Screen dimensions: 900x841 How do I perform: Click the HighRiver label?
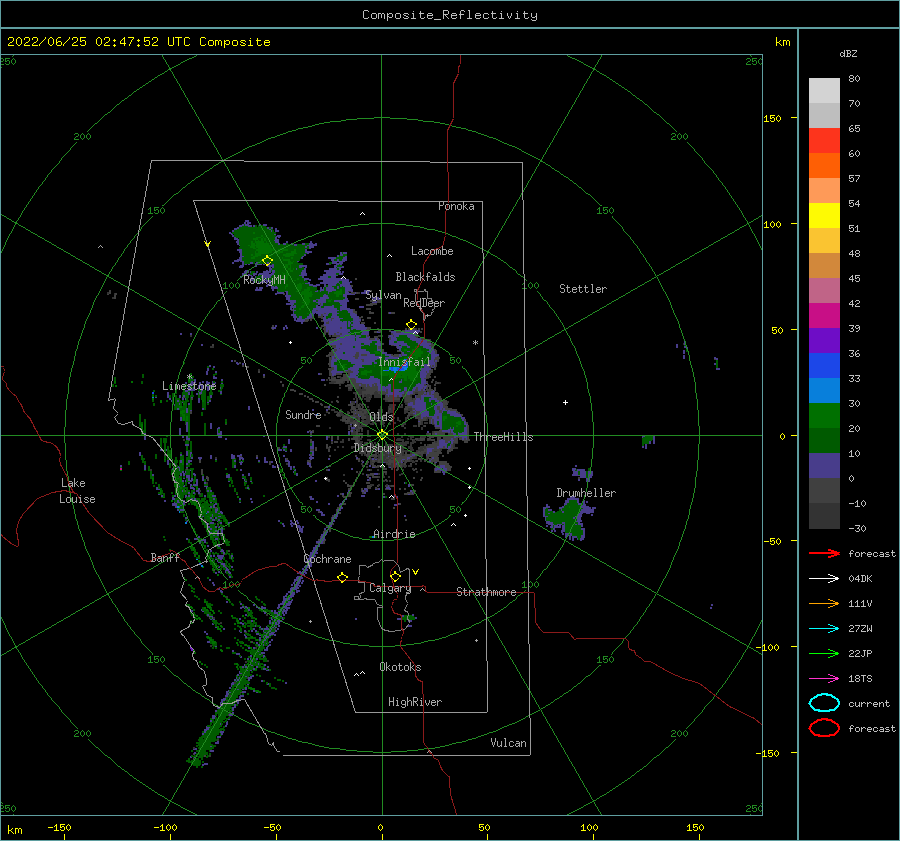415,703
